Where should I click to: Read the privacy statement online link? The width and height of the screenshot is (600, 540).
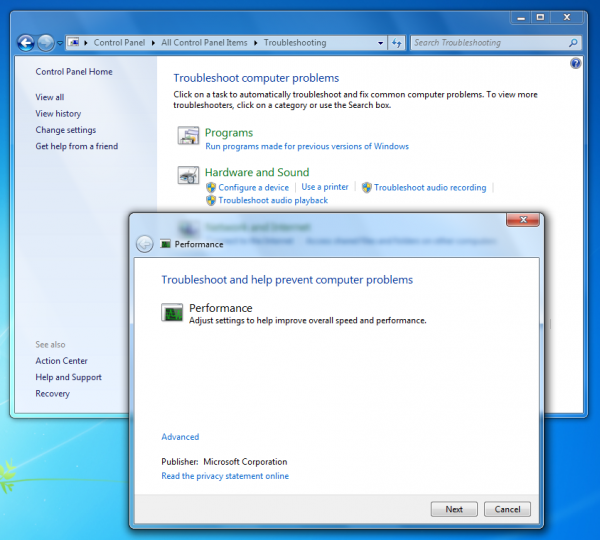(225, 476)
